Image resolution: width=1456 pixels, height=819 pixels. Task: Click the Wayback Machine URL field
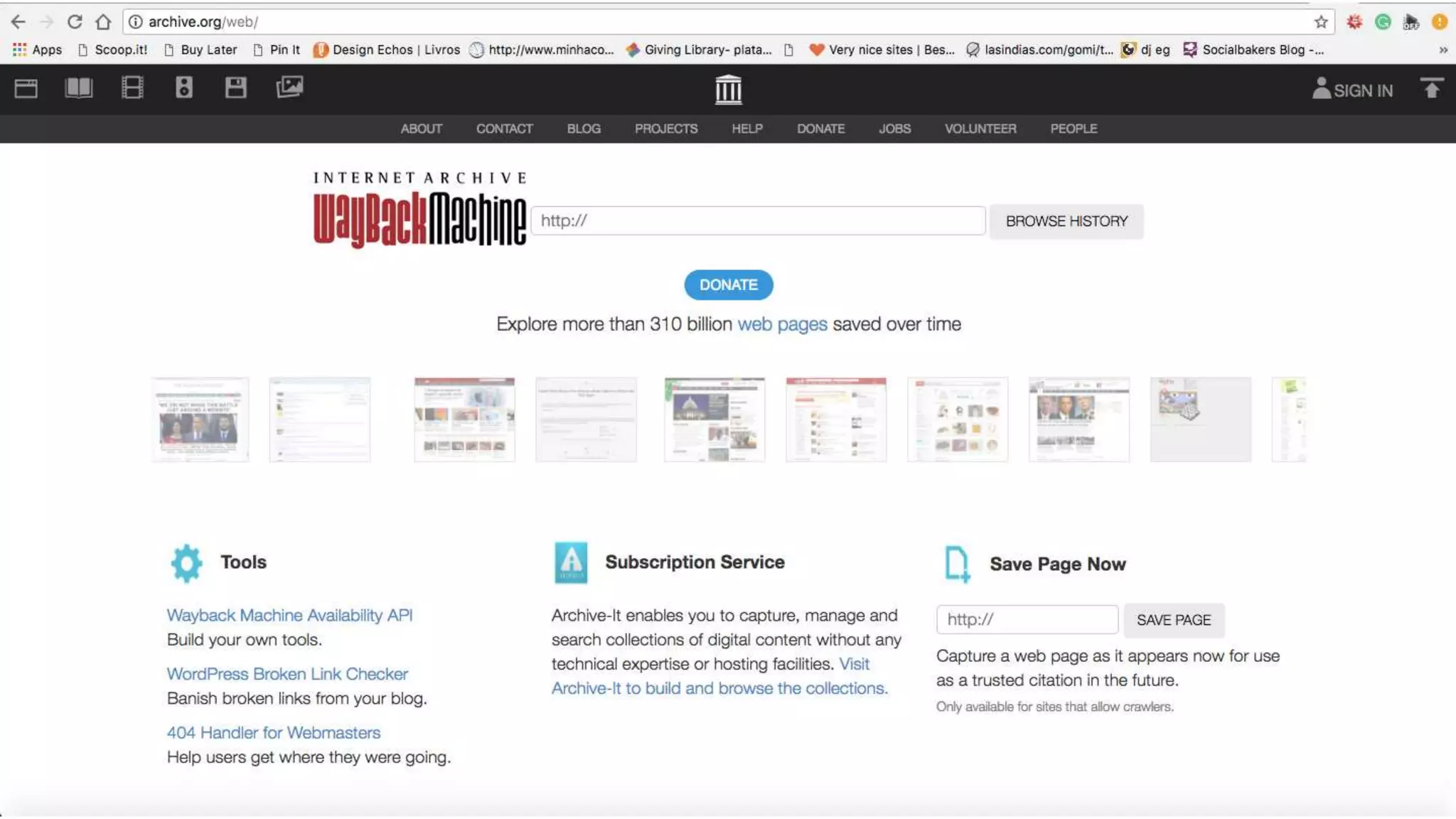tap(758, 221)
